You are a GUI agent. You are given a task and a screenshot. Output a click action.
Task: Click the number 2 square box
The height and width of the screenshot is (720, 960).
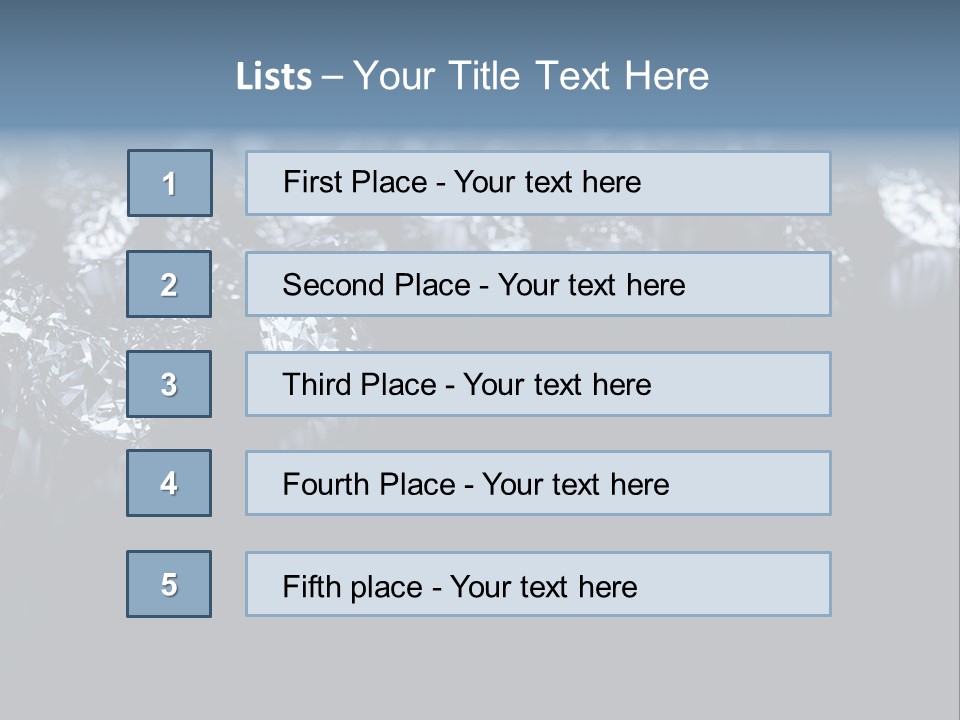click(x=169, y=284)
